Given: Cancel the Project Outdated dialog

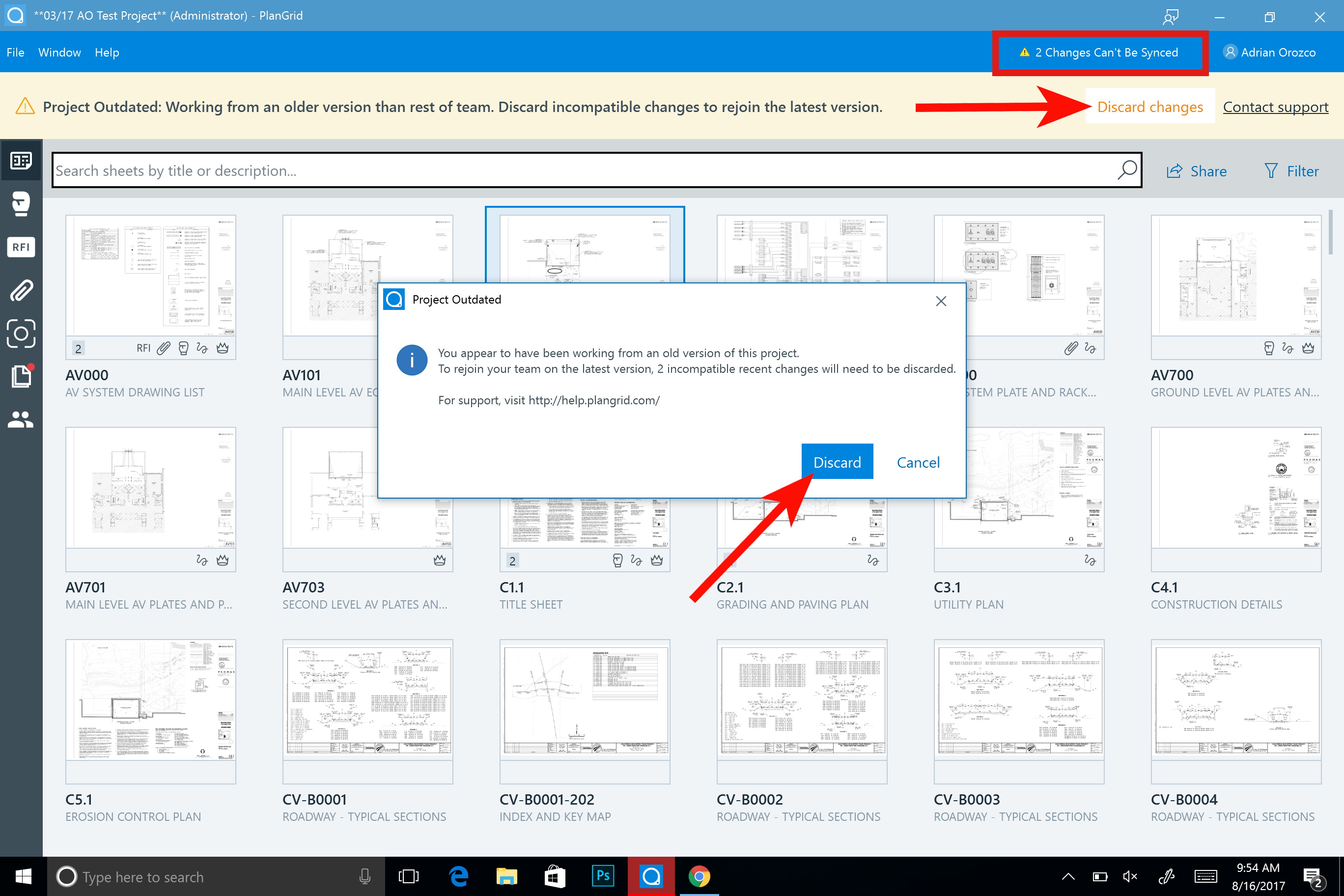Looking at the screenshot, I should click(x=918, y=462).
